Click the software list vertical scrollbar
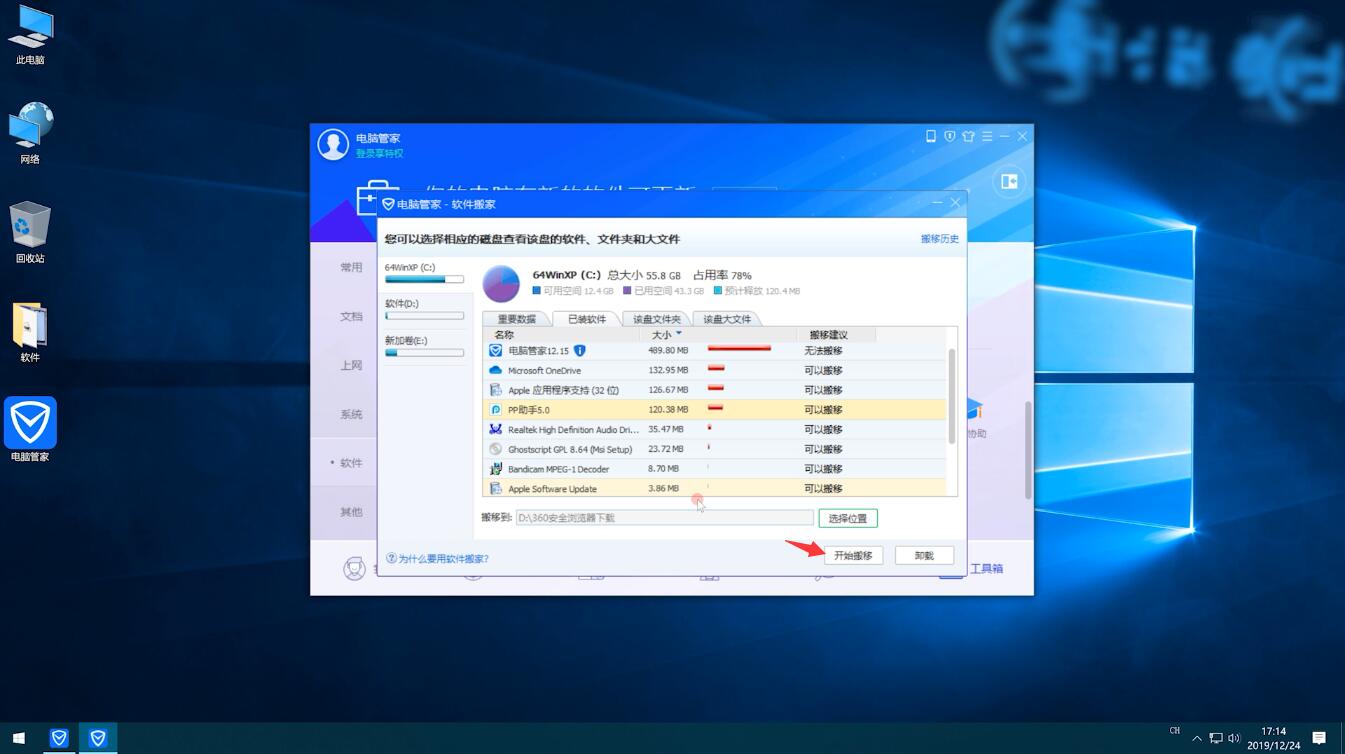The image size is (1345, 754). click(x=951, y=396)
